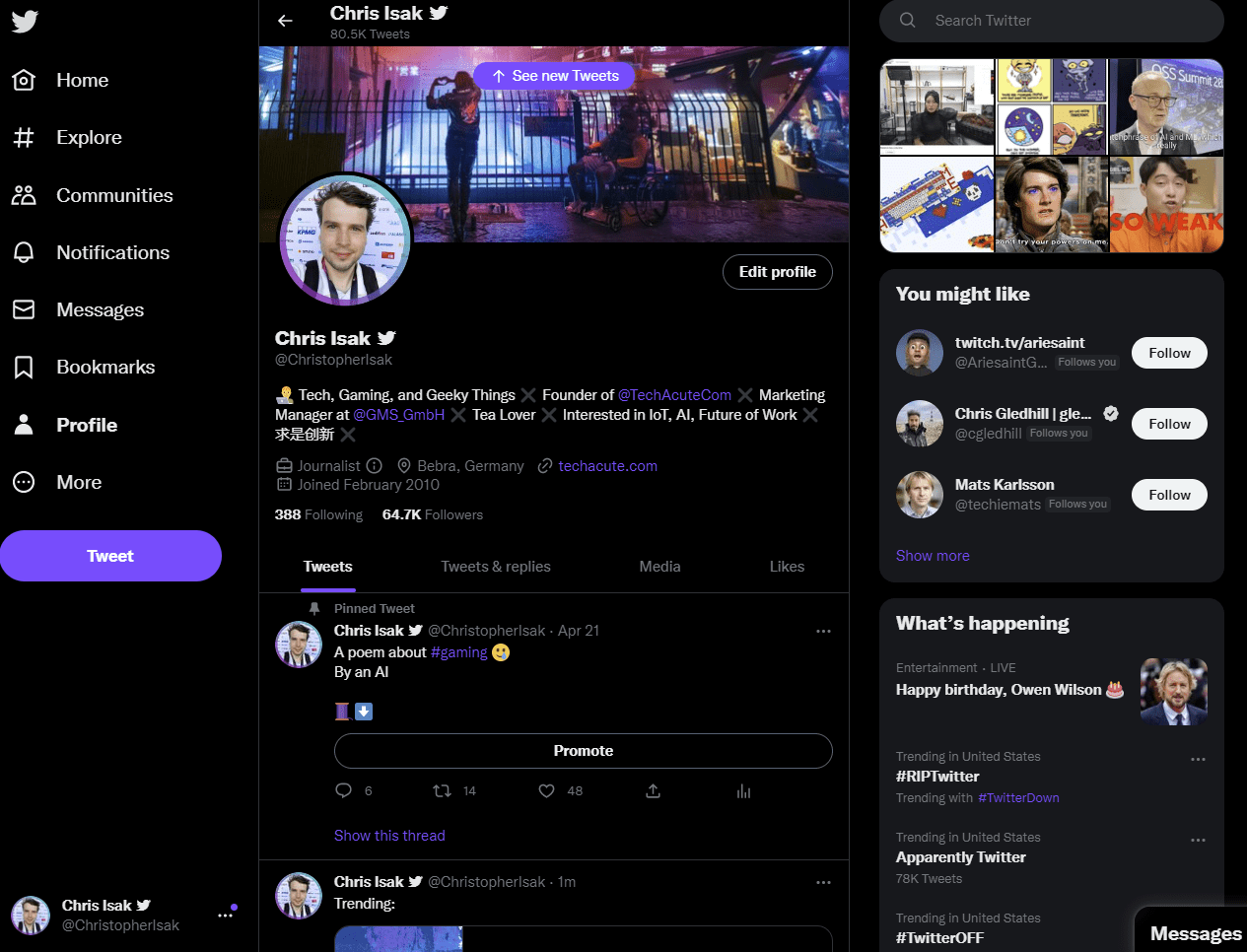Open account switcher ellipsis at bottom

pos(226,915)
